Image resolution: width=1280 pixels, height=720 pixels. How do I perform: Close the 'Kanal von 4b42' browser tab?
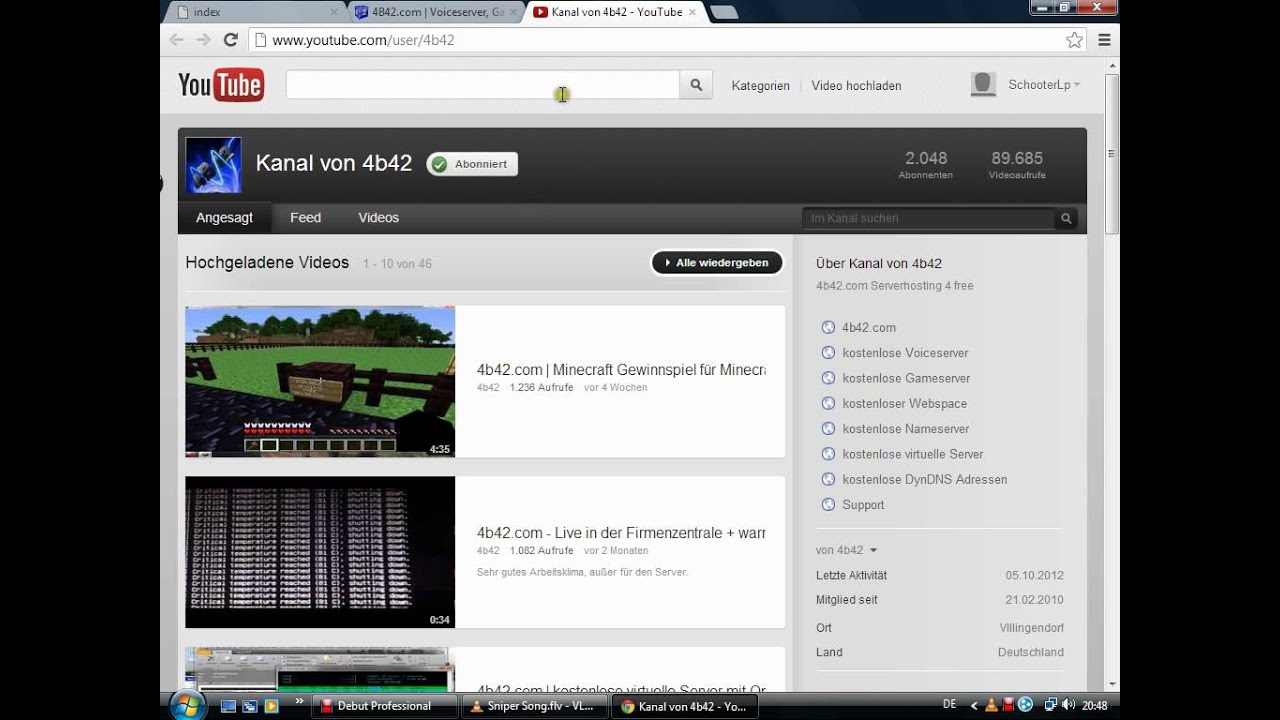coord(692,12)
